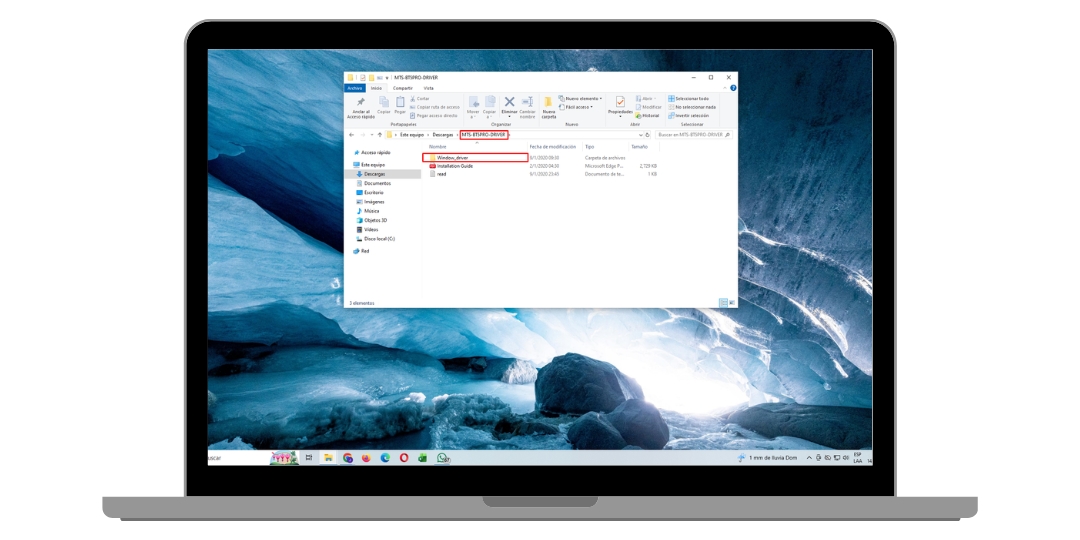Expand the address bar history dropdown arrow
The height and width of the screenshot is (540, 1080).
(x=640, y=134)
